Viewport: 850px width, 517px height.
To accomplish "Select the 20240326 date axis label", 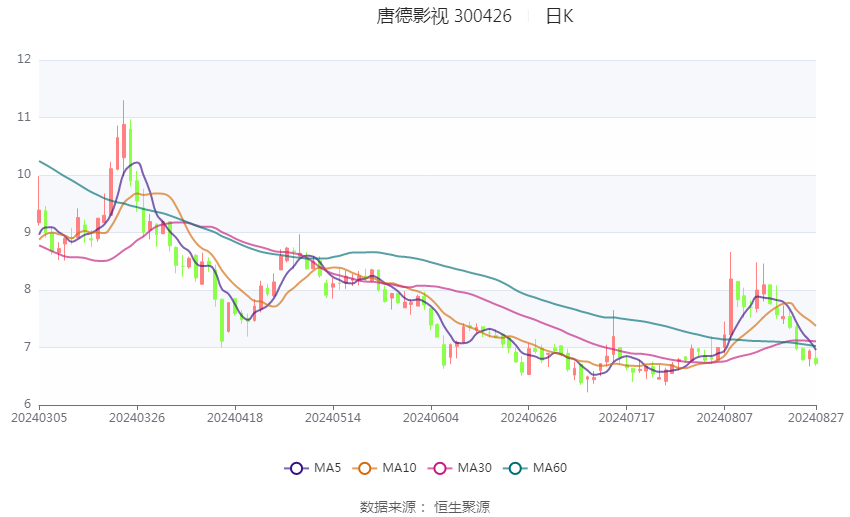I will 137,416.
